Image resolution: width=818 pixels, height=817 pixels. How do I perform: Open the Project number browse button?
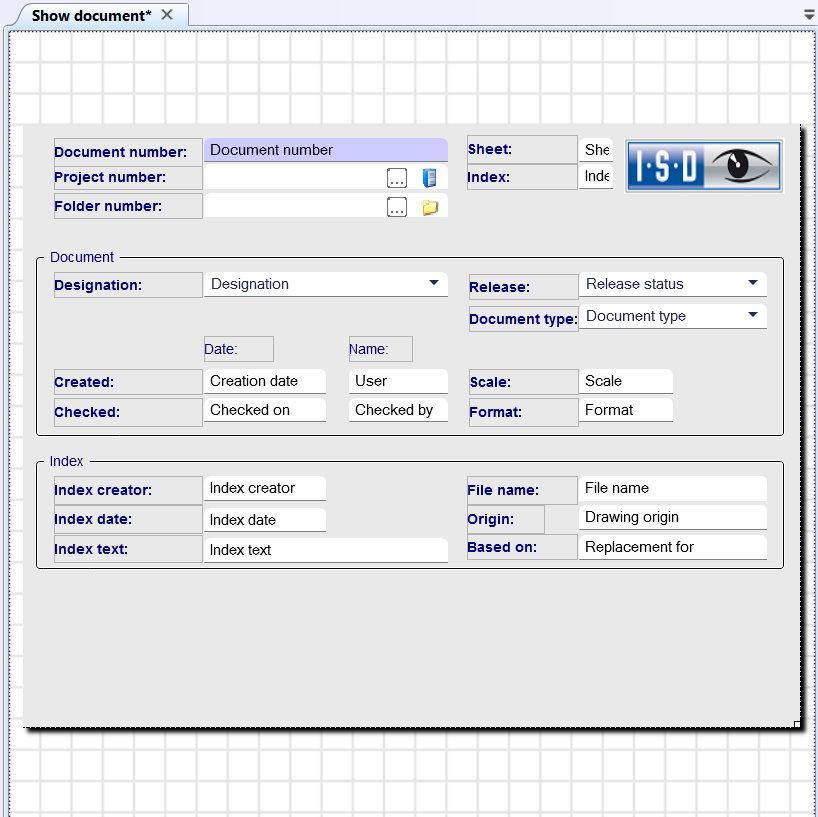(397, 178)
